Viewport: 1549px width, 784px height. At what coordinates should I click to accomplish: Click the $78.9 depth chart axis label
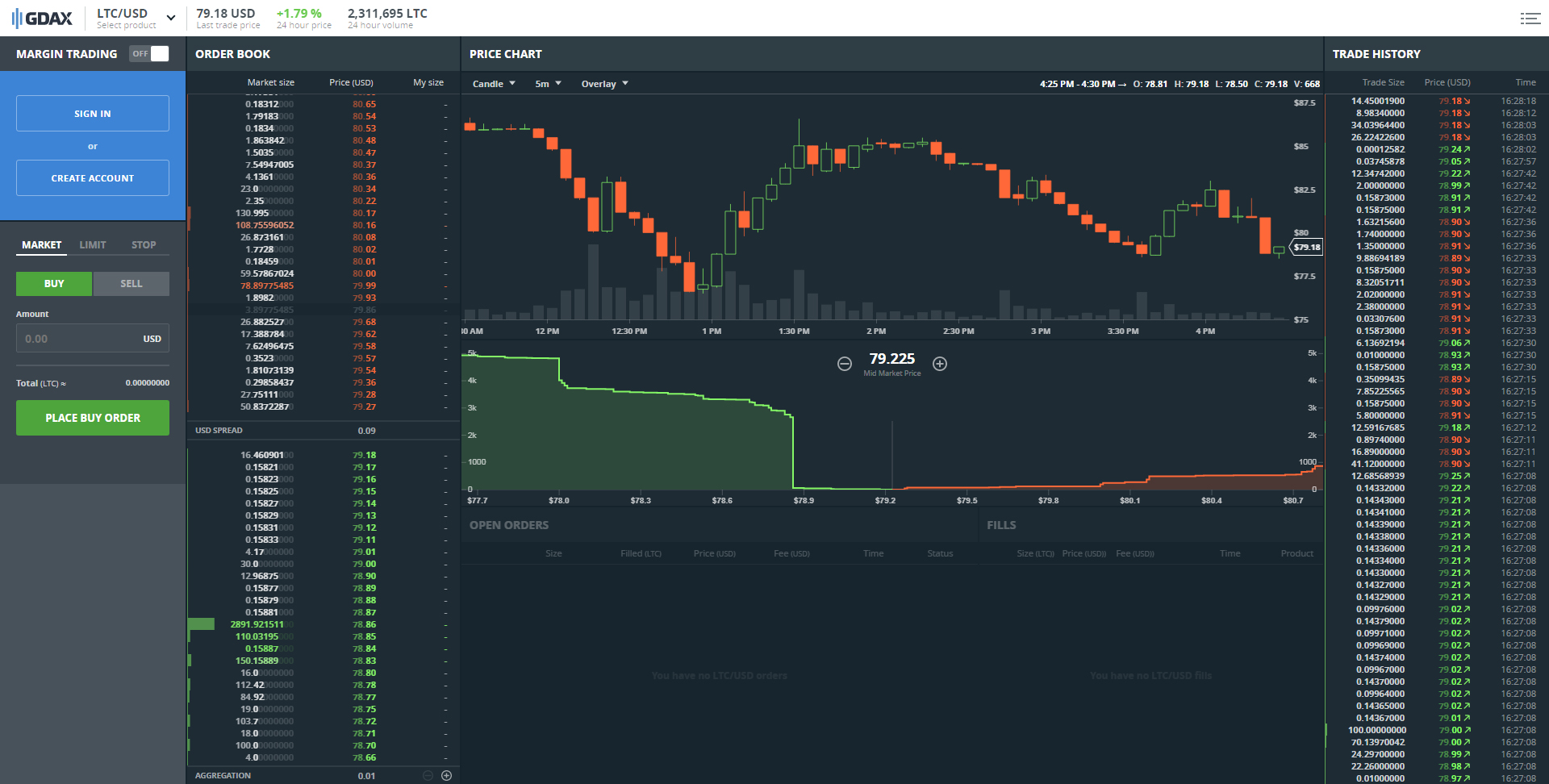[804, 501]
